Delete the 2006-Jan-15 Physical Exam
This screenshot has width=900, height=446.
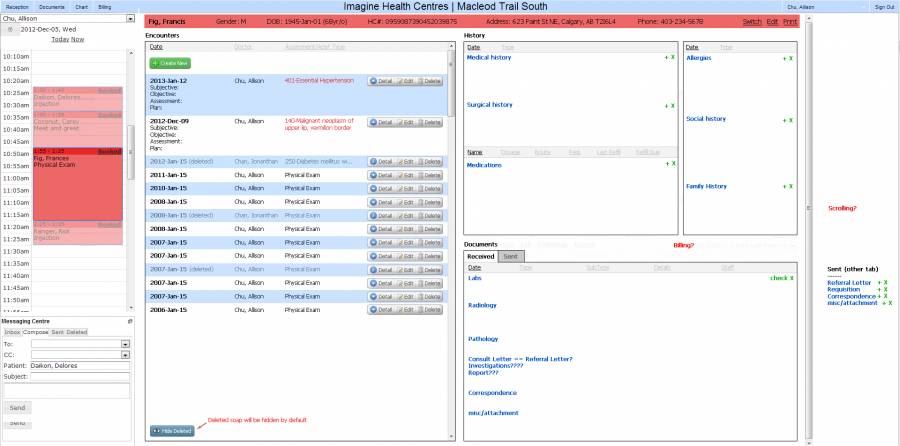pos(429,310)
